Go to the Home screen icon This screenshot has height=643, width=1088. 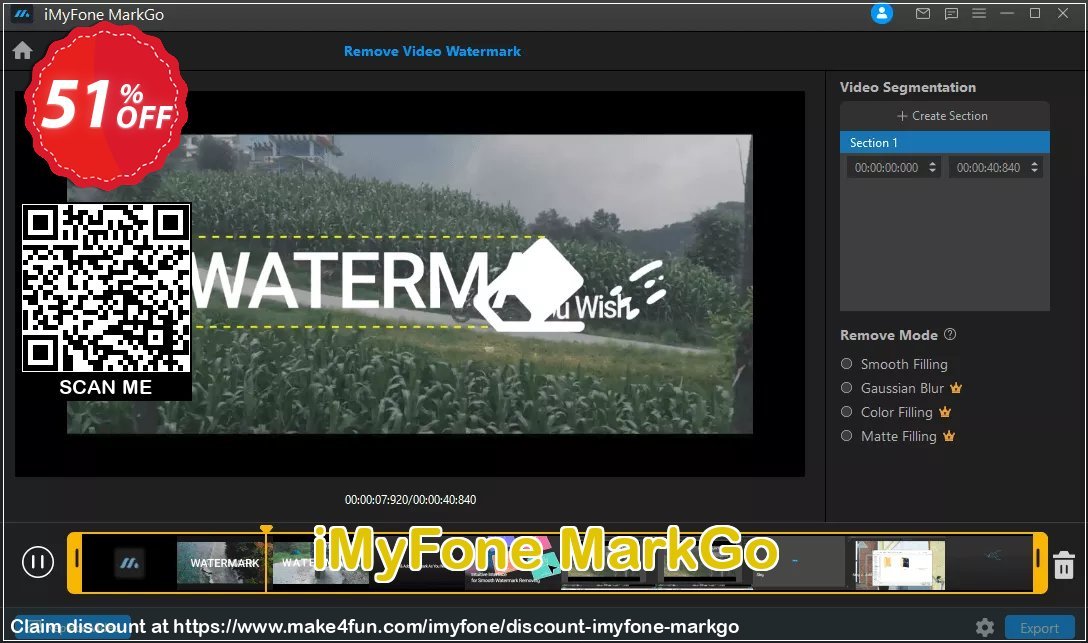click(22, 51)
